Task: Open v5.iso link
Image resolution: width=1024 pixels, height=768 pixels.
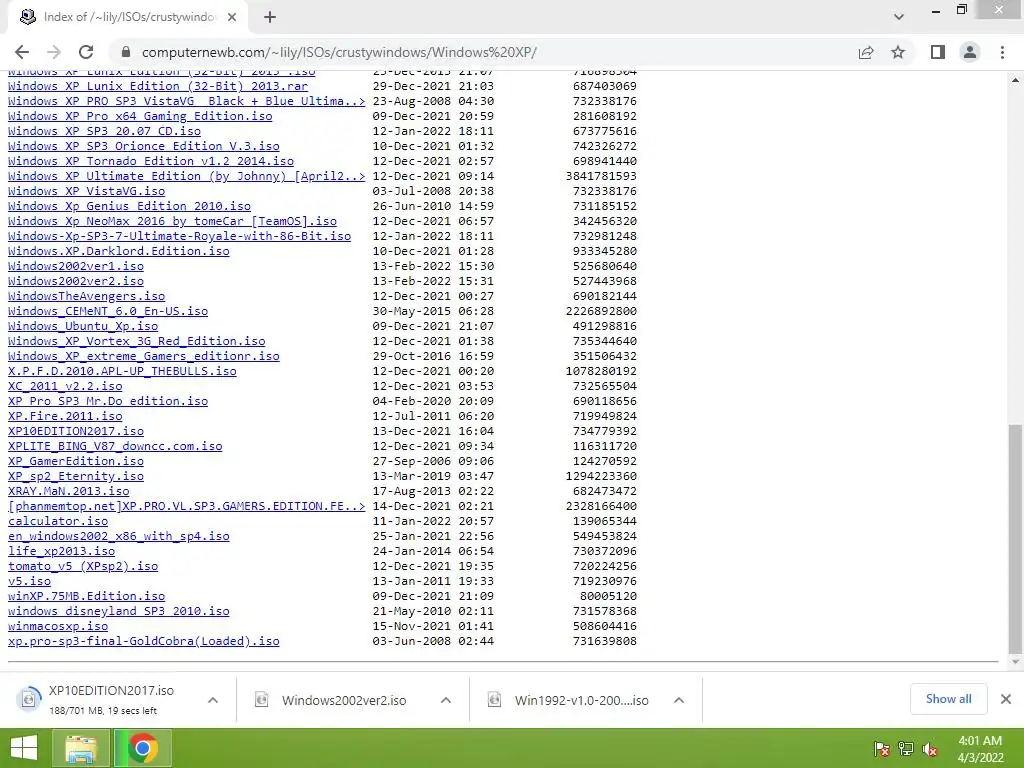Action: tap(29, 582)
